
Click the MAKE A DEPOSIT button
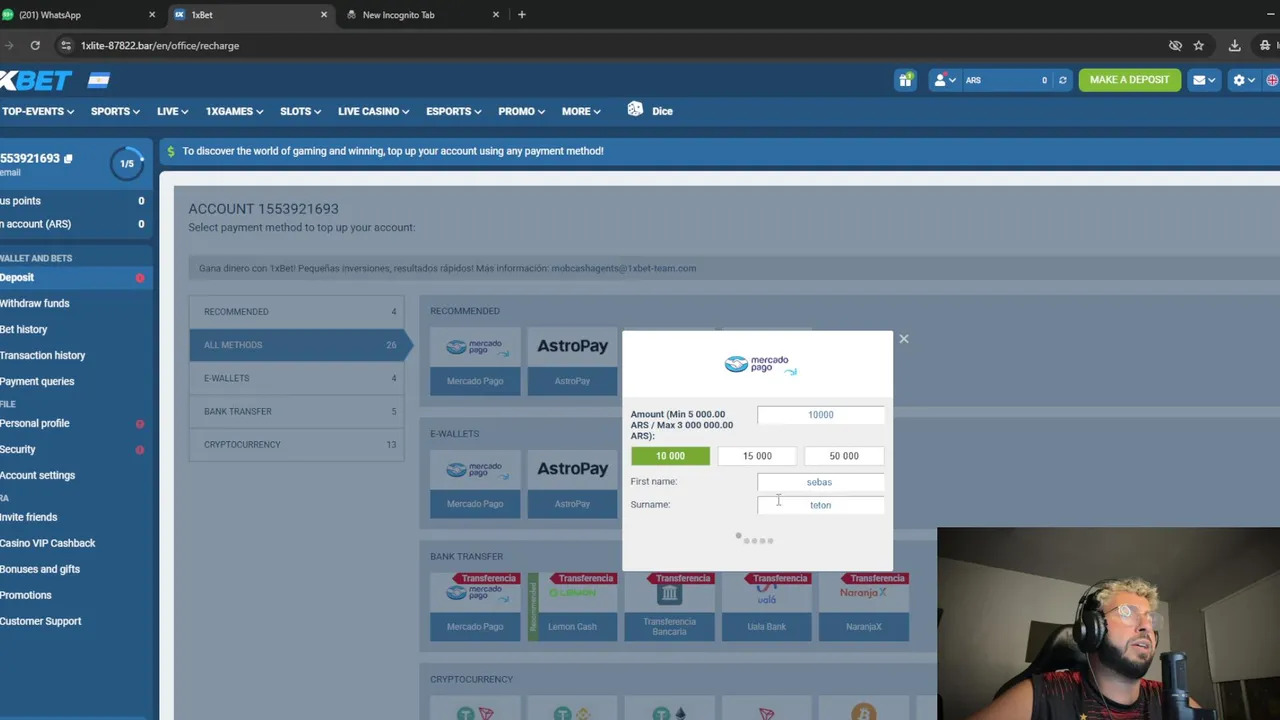point(1129,80)
